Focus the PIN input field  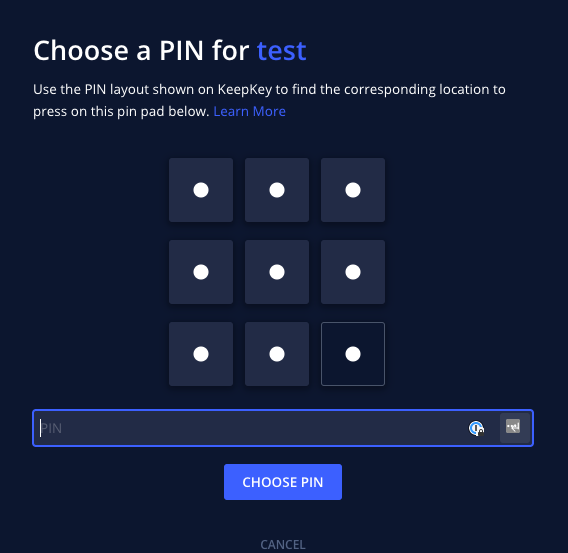pos(283,428)
